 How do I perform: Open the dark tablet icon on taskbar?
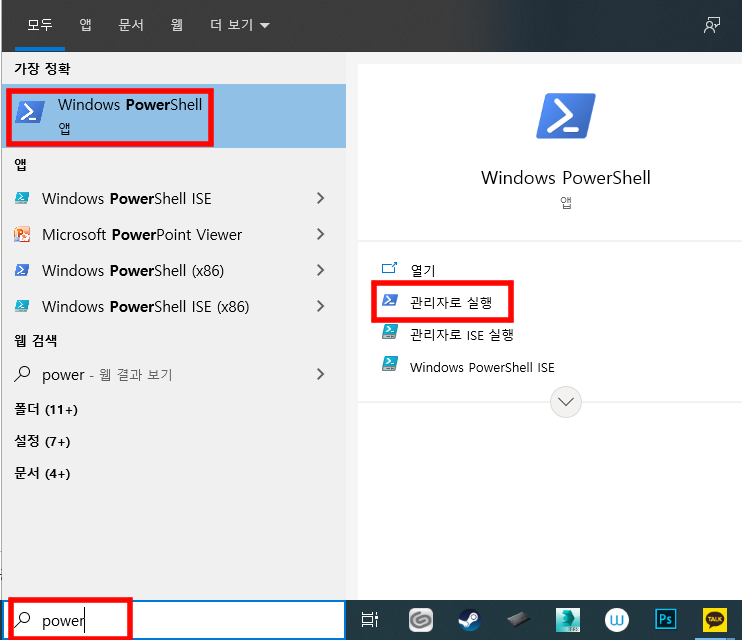point(518,619)
